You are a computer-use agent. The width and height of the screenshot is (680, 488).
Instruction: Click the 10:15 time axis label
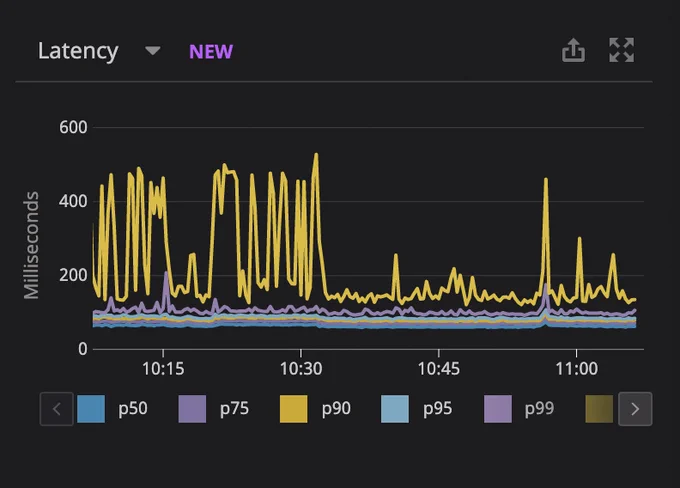click(x=163, y=369)
